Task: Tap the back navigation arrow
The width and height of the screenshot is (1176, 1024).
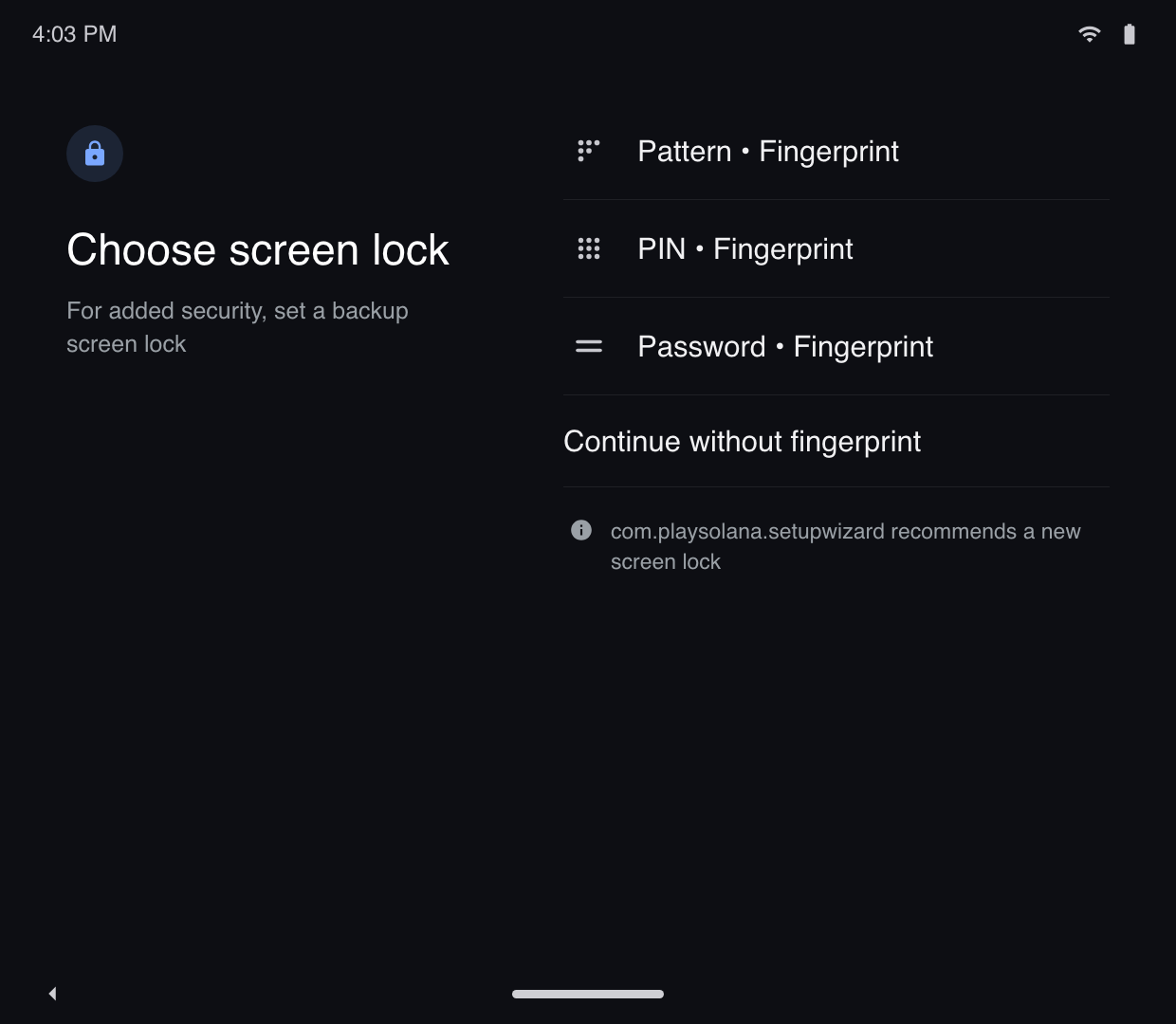Action: click(52, 994)
